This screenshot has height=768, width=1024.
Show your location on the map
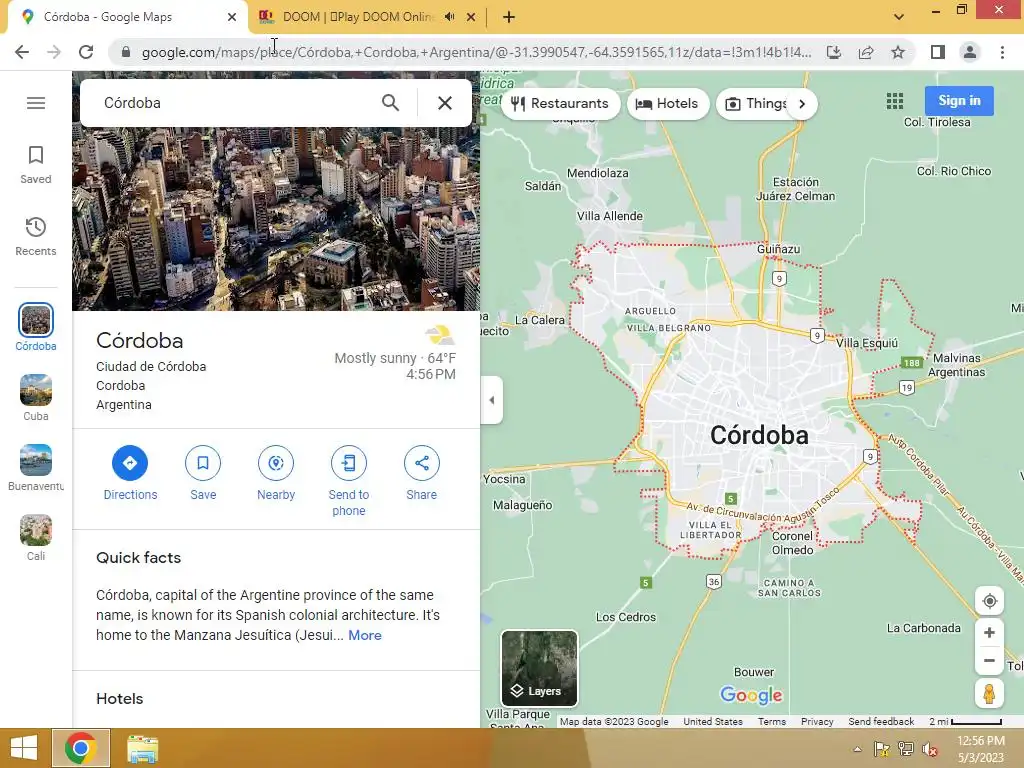(989, 601)
